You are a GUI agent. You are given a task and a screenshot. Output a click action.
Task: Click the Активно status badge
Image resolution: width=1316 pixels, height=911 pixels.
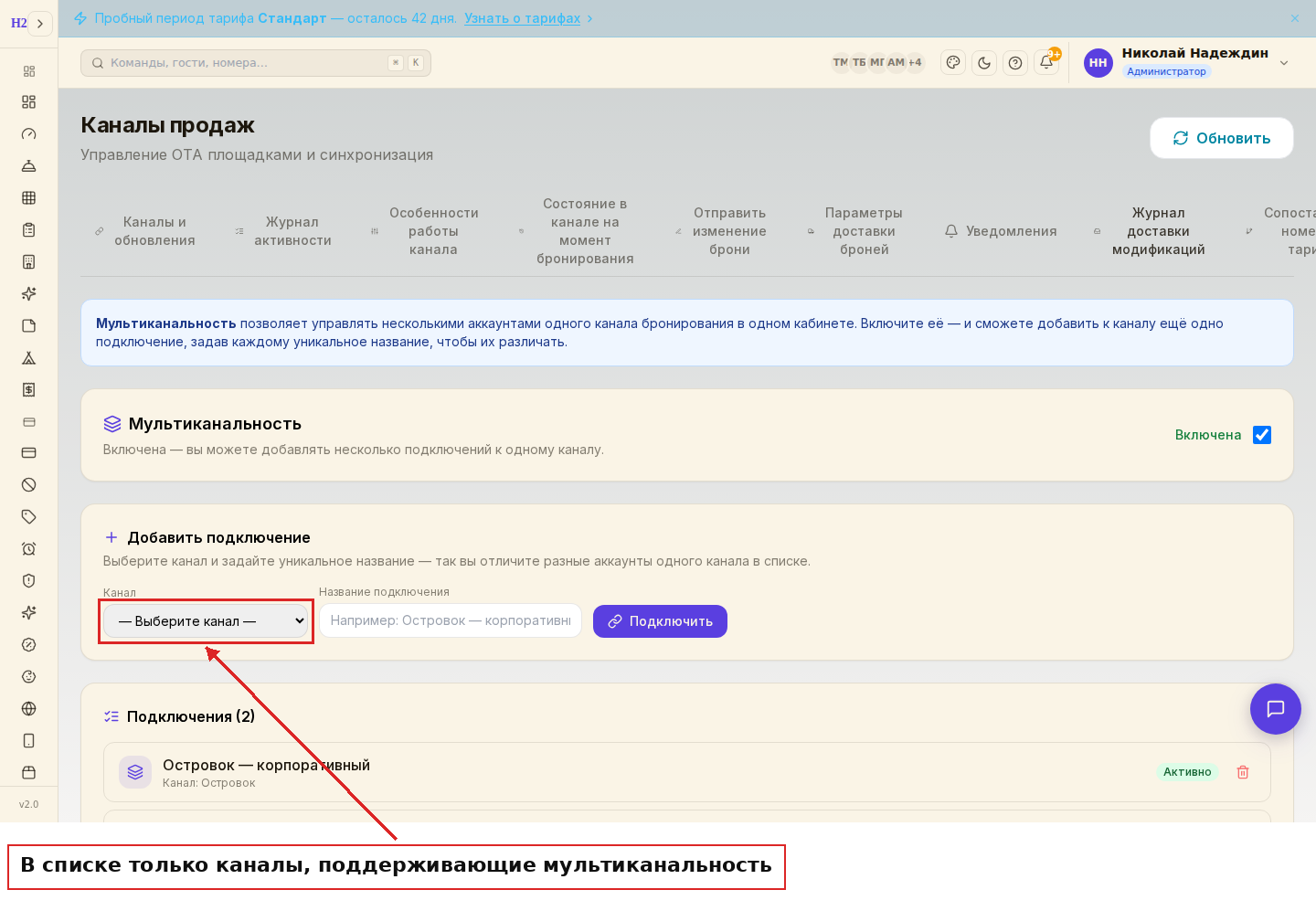point(1187,772)
